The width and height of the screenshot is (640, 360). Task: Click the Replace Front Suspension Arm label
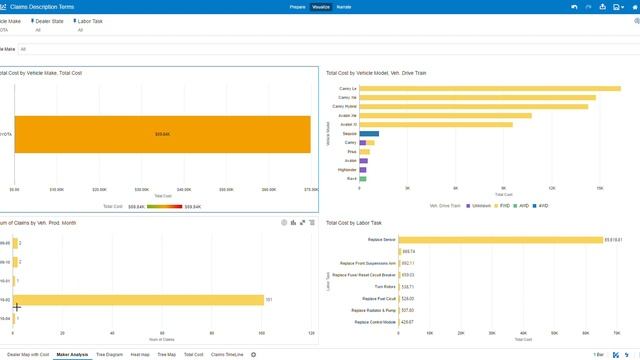point(368,263)
